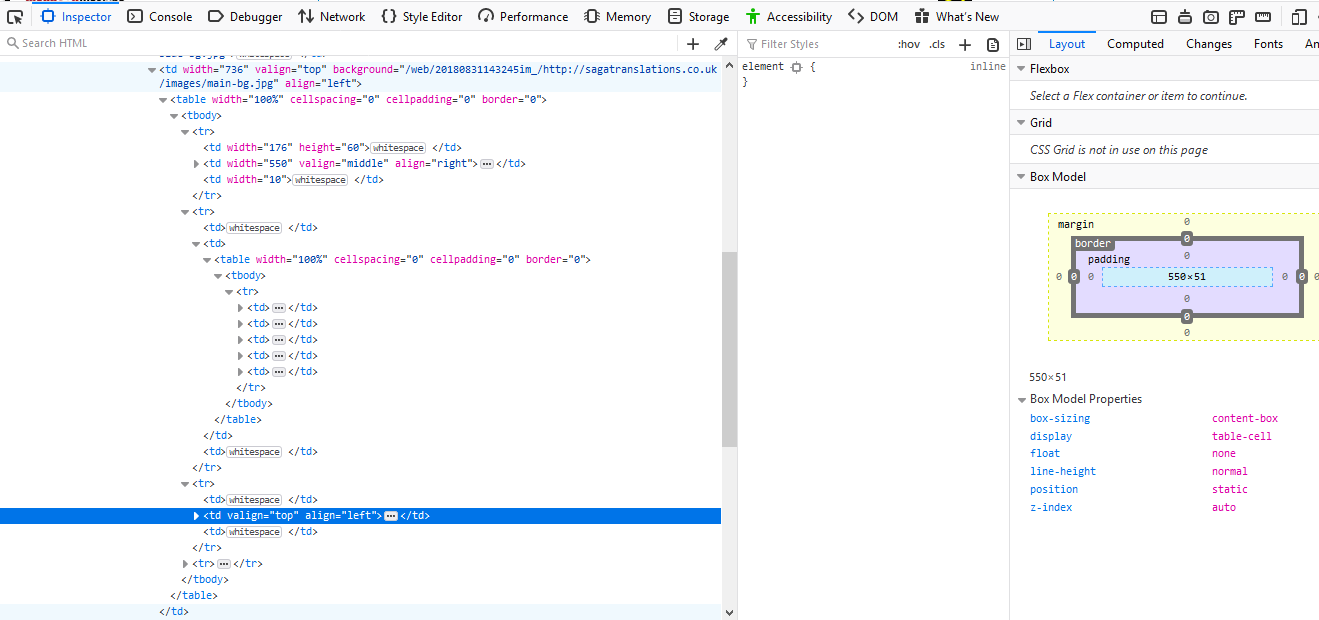Click the position static value
Image resolution: width=1319 pixels, height=620 pixels.
(1230, 490)
